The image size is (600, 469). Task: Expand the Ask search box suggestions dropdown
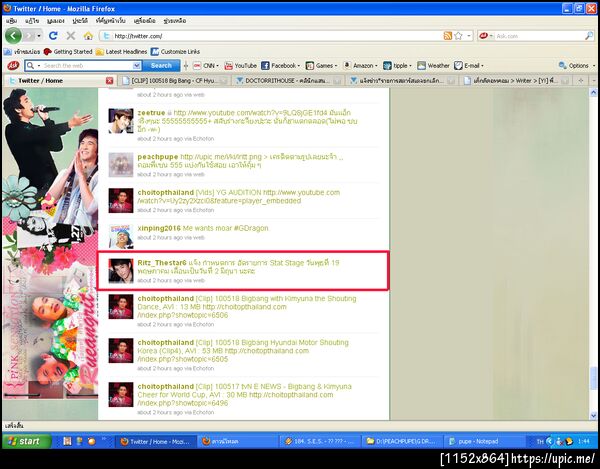tap(137, 66)
